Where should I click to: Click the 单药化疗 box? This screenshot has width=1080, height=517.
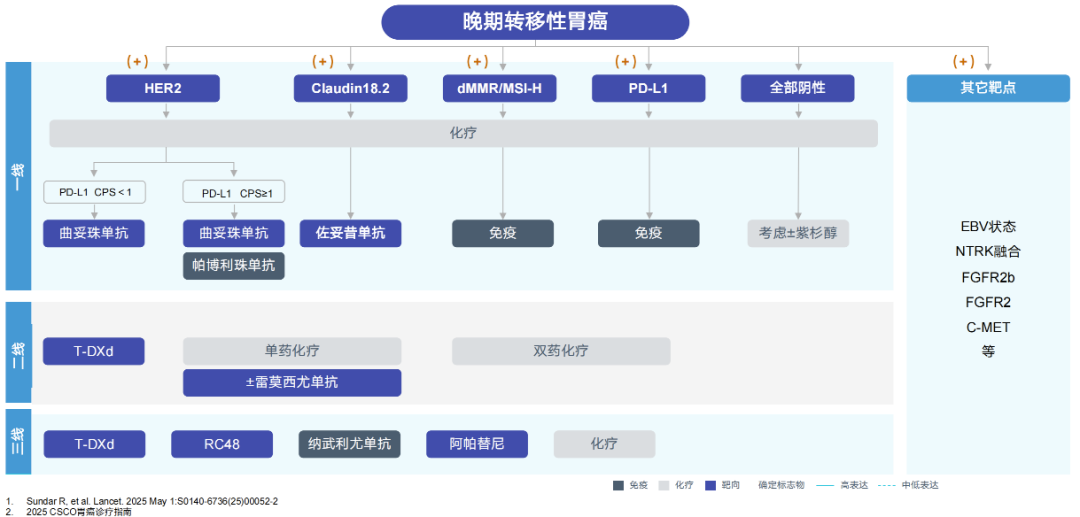coord(292,351)
